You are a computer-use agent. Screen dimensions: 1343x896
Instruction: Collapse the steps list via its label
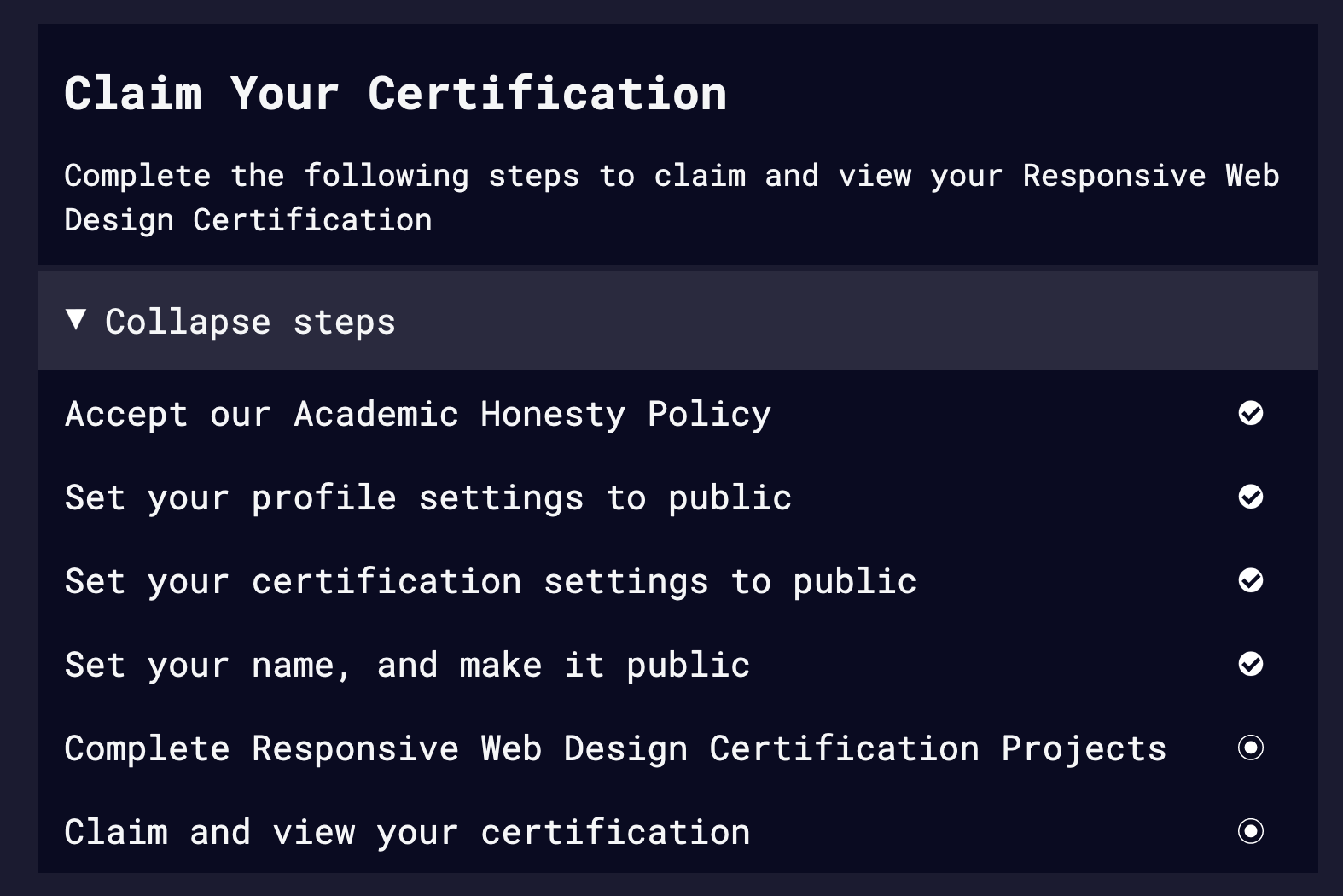(x=250, y=322)
